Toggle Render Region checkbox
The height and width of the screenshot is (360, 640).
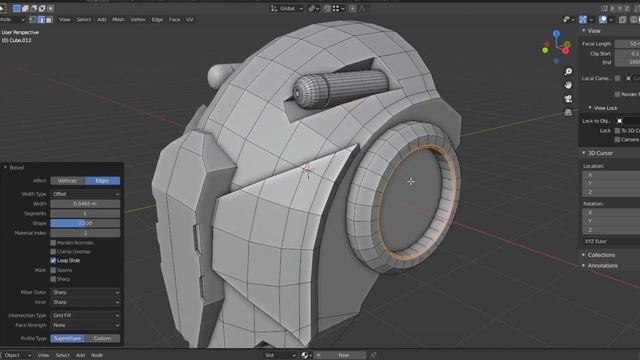coord(617,94)
